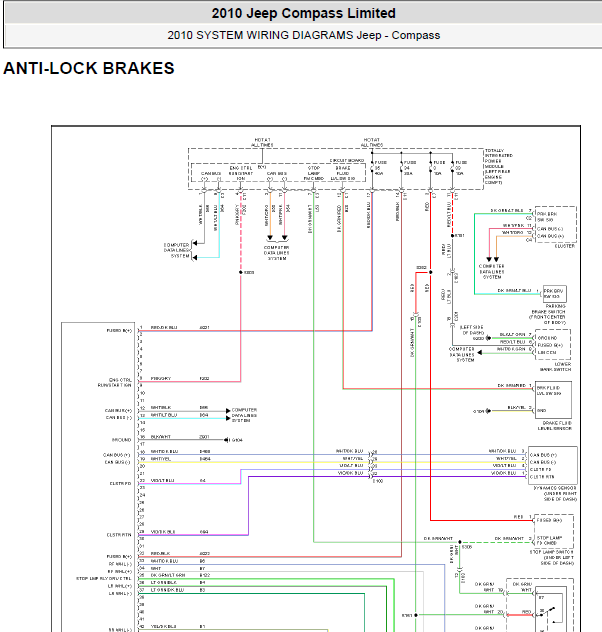Click the BLK/WHT ground wire label at pin 16
The image size is (602, 632).
point(161,437)
